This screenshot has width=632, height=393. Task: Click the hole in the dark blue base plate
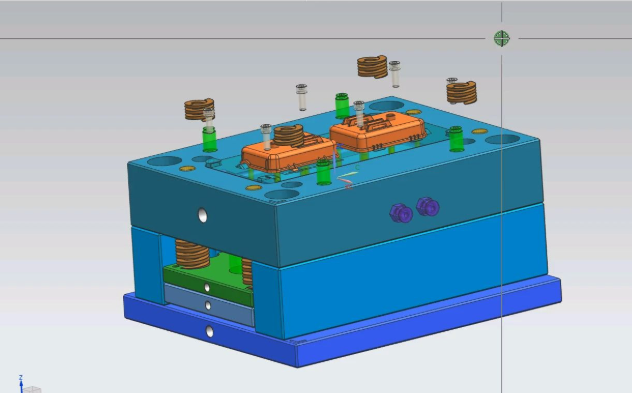210,332
